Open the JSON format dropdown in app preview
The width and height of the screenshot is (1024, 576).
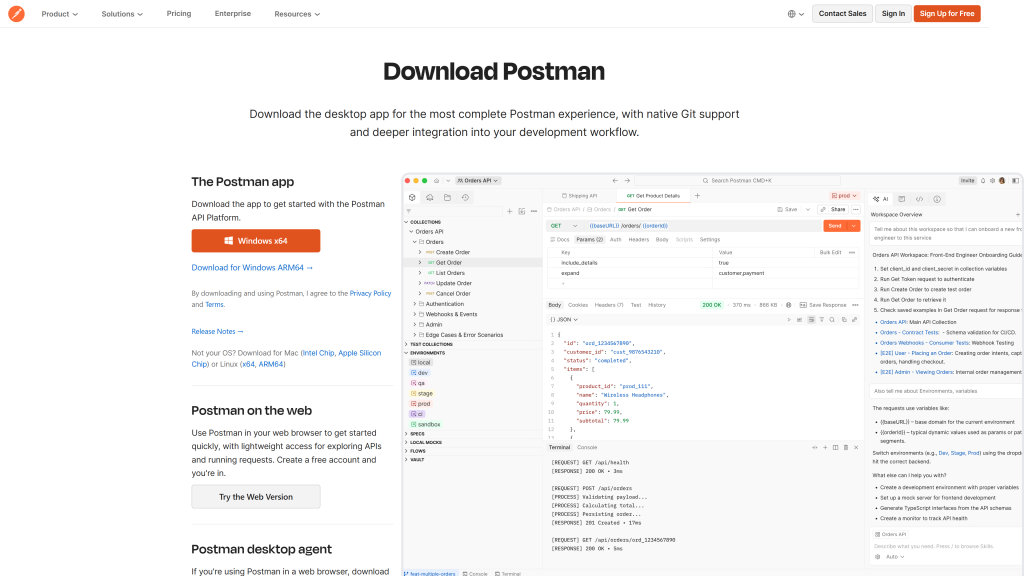[564, 319]
